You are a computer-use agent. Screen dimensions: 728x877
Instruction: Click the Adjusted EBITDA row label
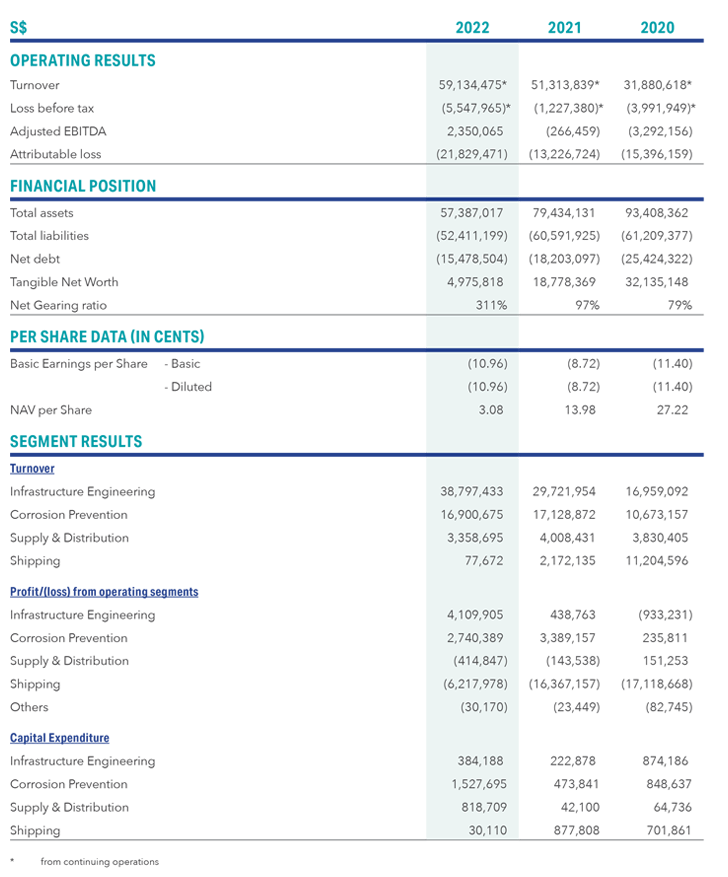click(58, 131)
